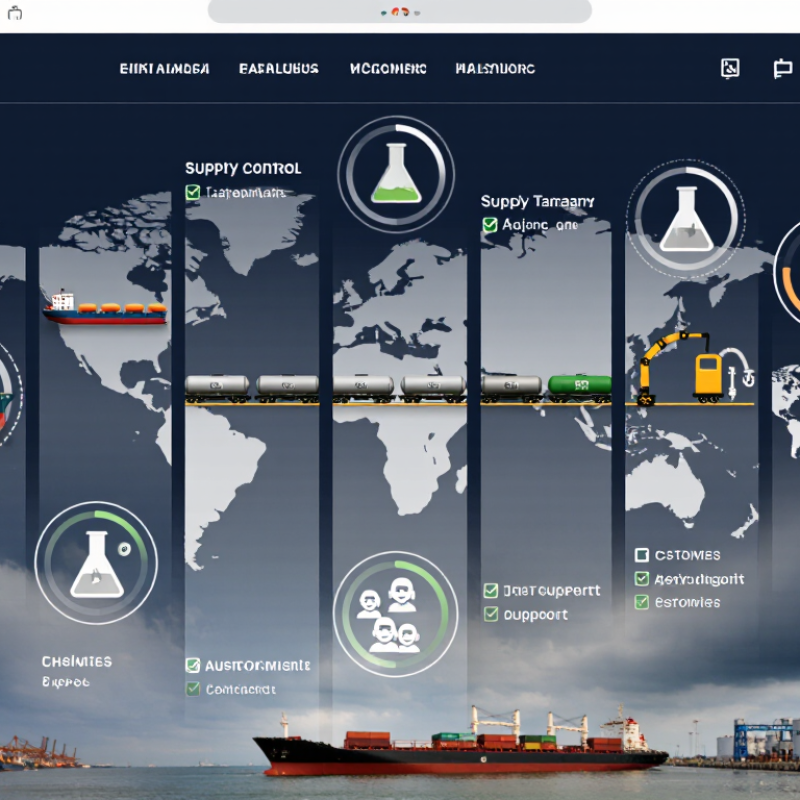
Task: Click the Supply Tamaany heading
Action: [537, 202]
